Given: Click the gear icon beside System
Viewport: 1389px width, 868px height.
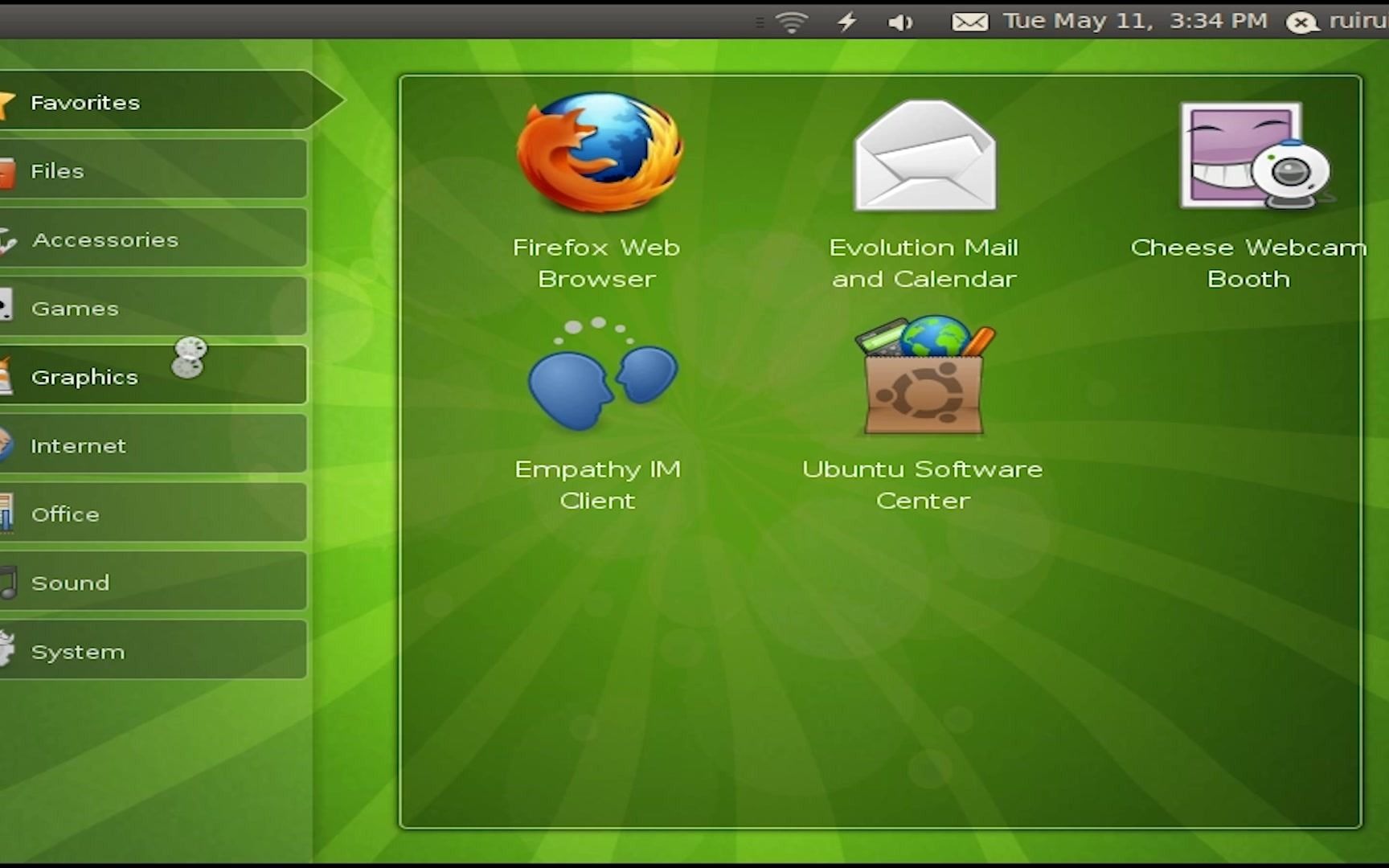Looking at the screenshot, I should (x=7, y=649).
